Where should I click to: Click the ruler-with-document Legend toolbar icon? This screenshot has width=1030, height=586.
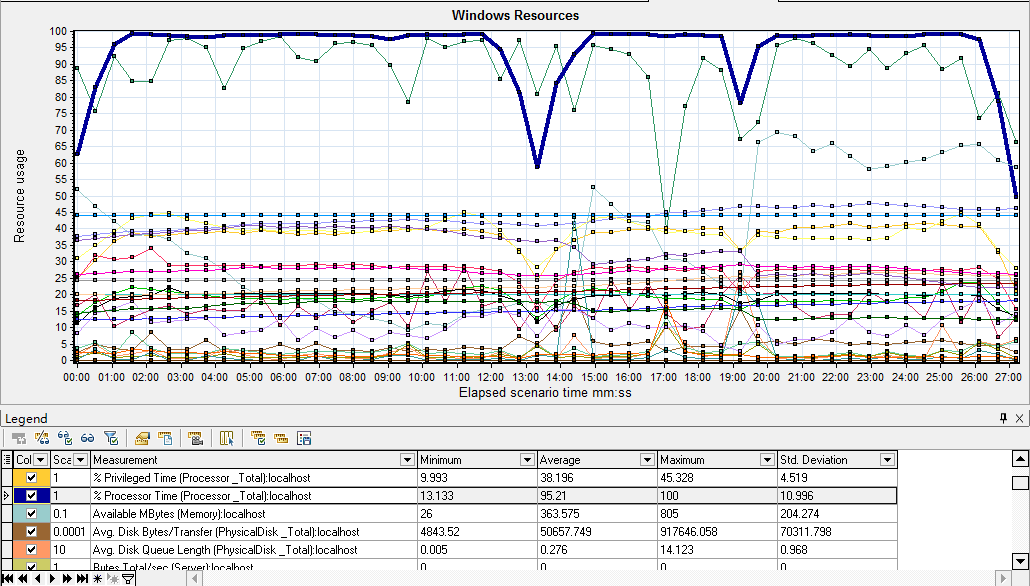[x=165, y=438]
